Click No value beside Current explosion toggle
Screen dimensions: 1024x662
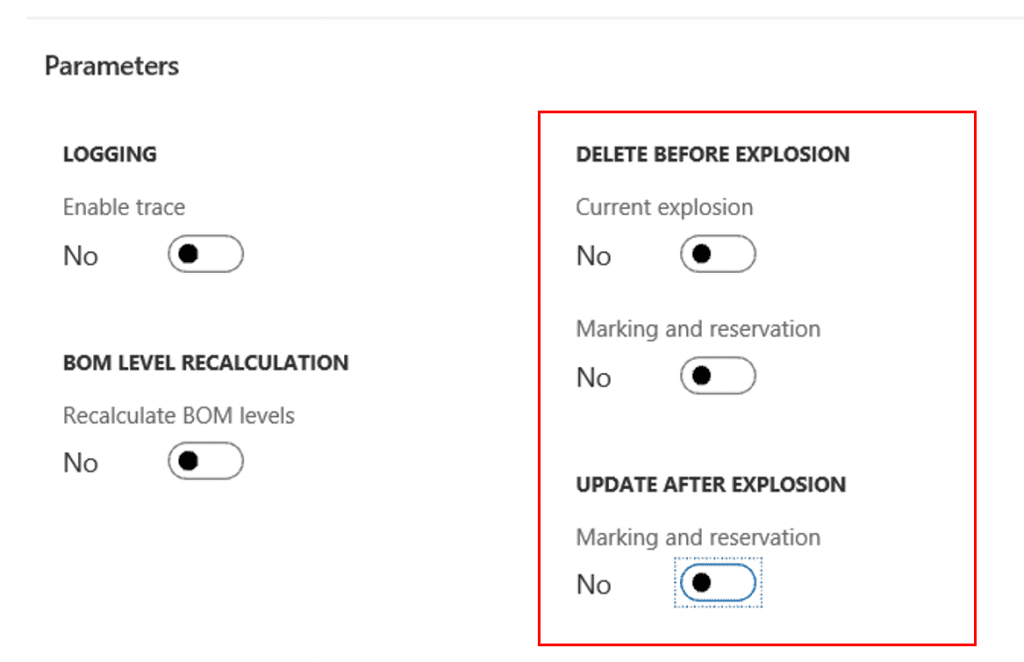(594, 256)
